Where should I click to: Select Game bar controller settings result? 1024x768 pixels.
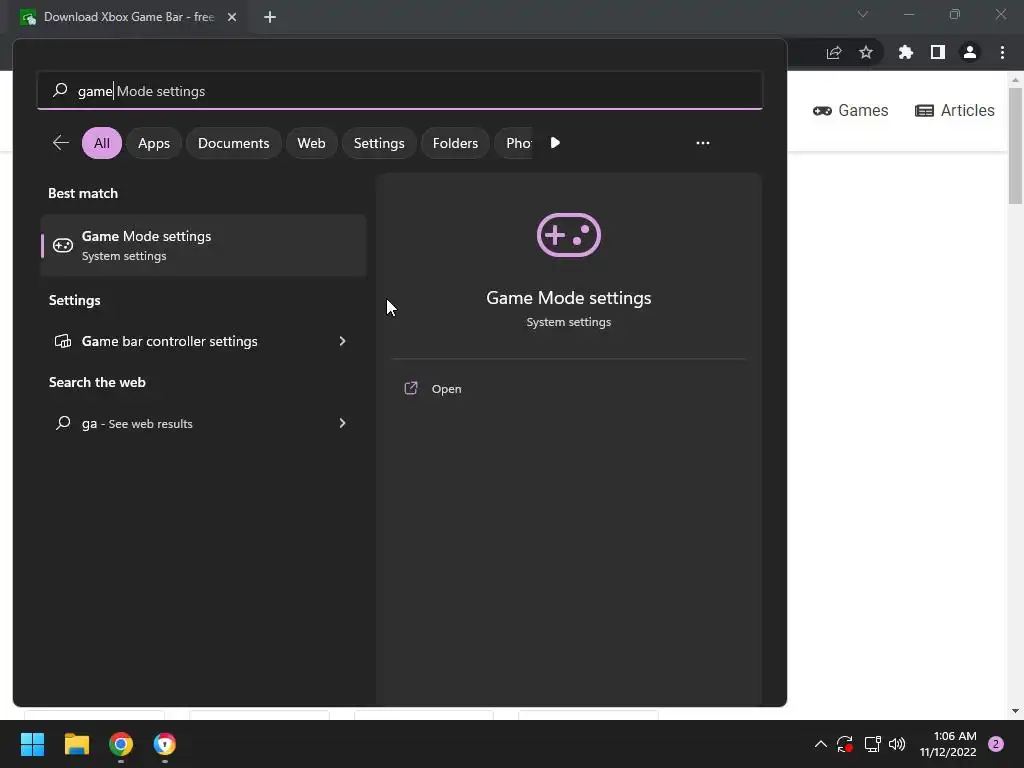point(203,341)
